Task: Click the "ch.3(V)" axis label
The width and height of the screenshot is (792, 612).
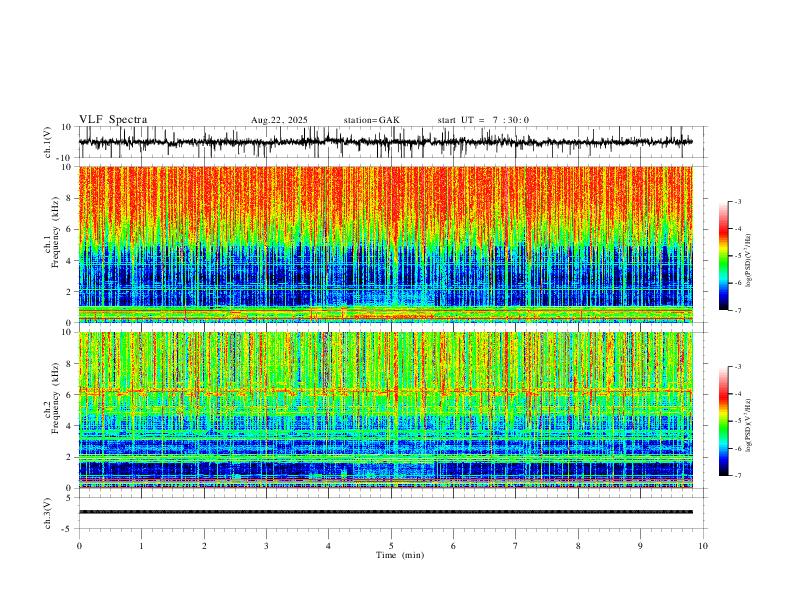Action: [48, 513]
